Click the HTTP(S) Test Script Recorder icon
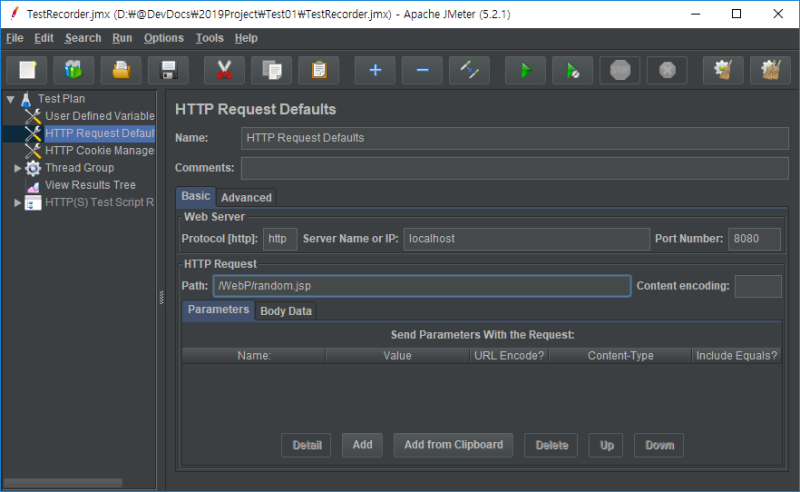This screenshot has height=492, width=800. point(33,203)
